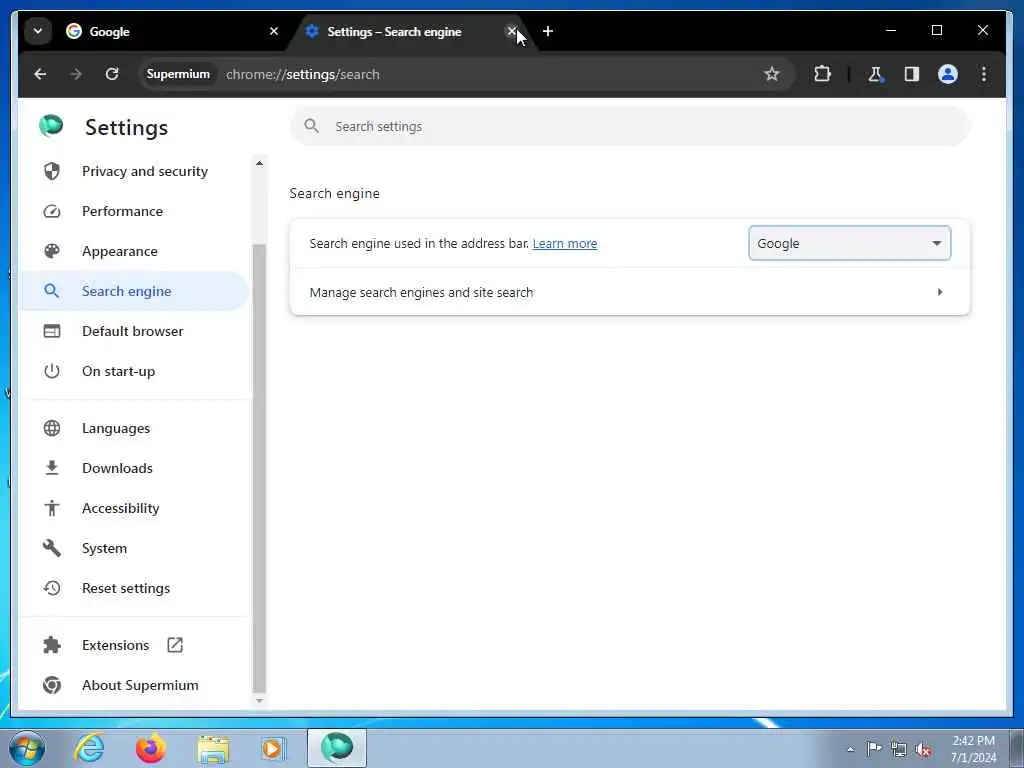Open Languages settings

tap(134, 428)
